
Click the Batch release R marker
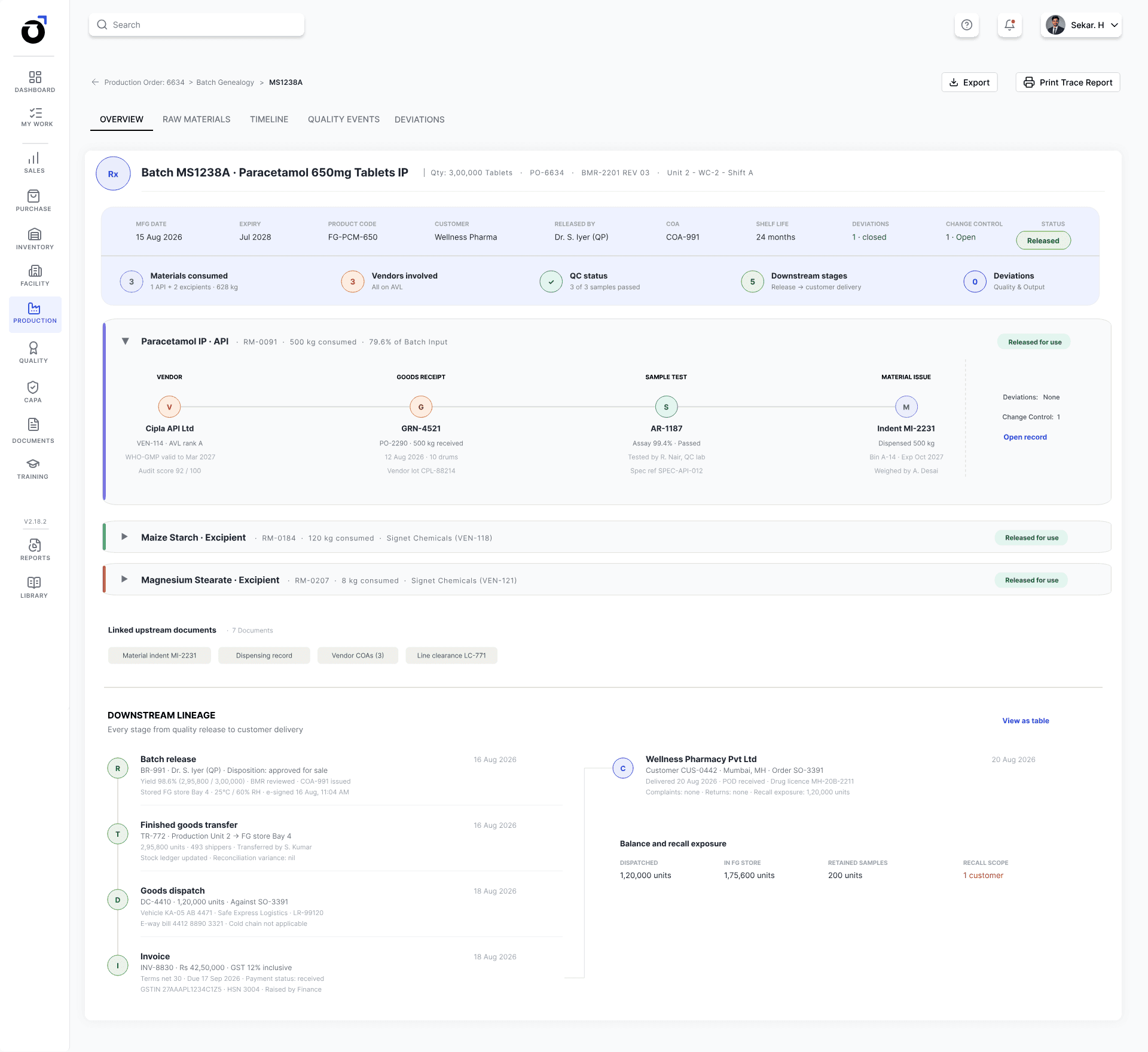click(118, 768)
